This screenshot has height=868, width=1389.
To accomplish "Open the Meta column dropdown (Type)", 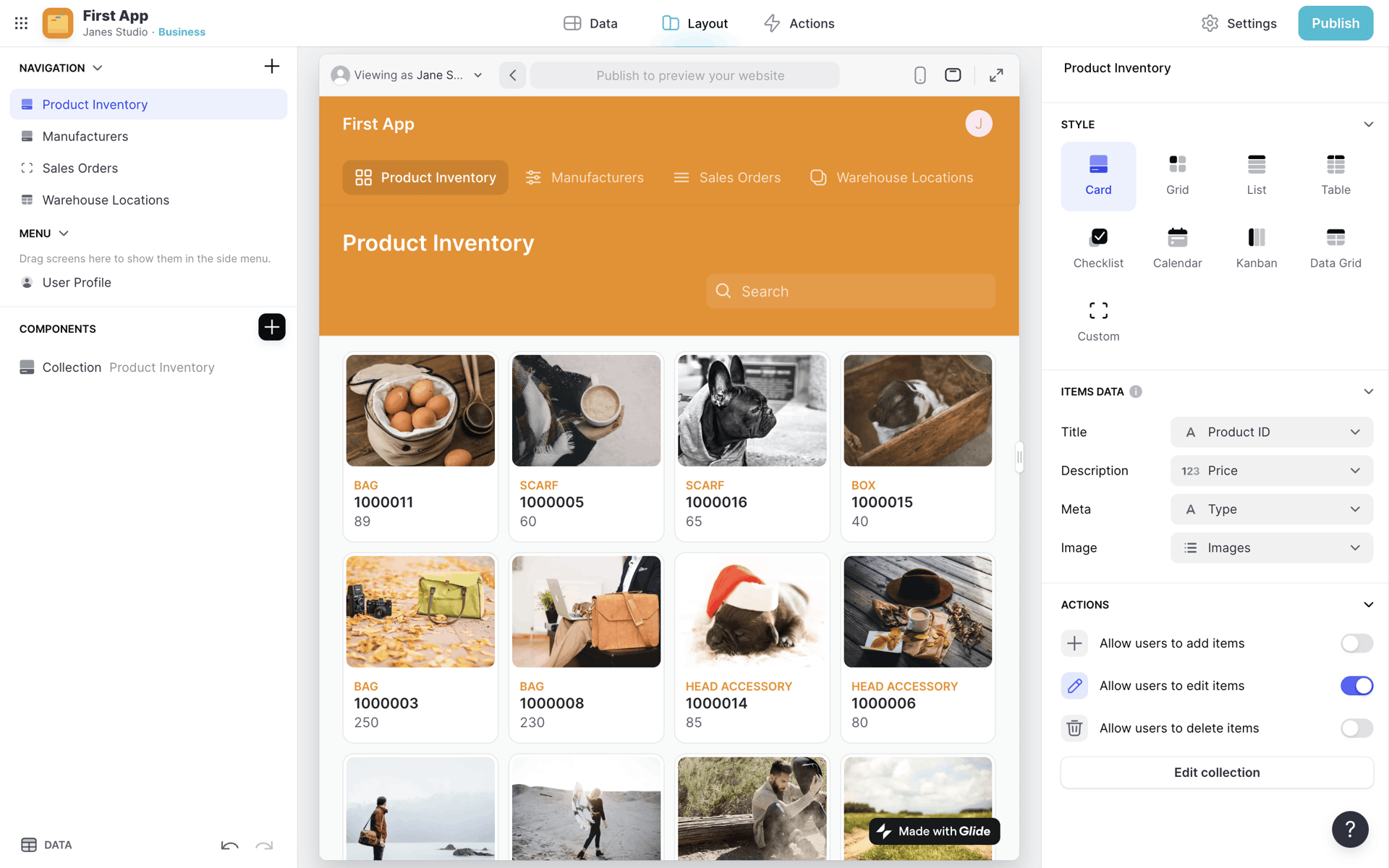I will (1271, 509).
